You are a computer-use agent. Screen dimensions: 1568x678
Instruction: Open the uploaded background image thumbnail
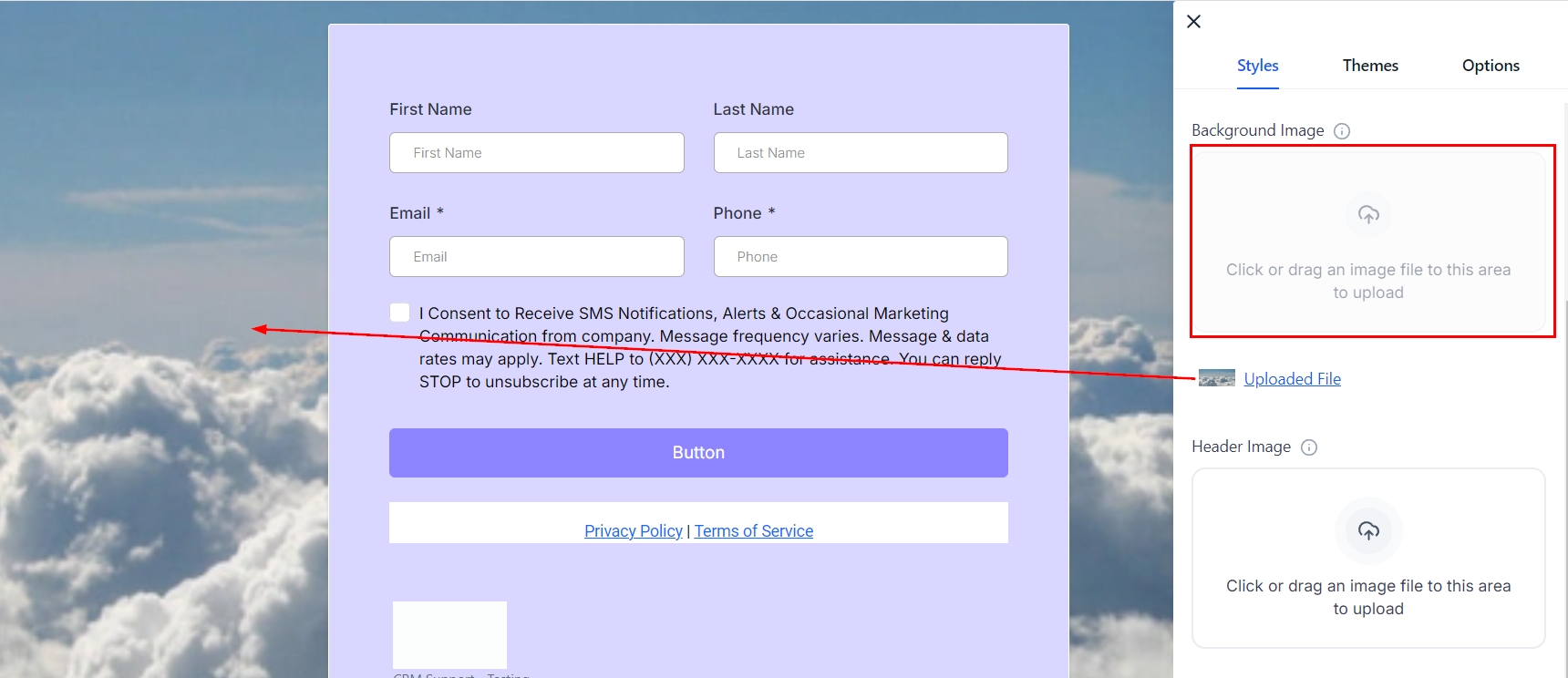pyautogui.click(x=1216, y=378)
